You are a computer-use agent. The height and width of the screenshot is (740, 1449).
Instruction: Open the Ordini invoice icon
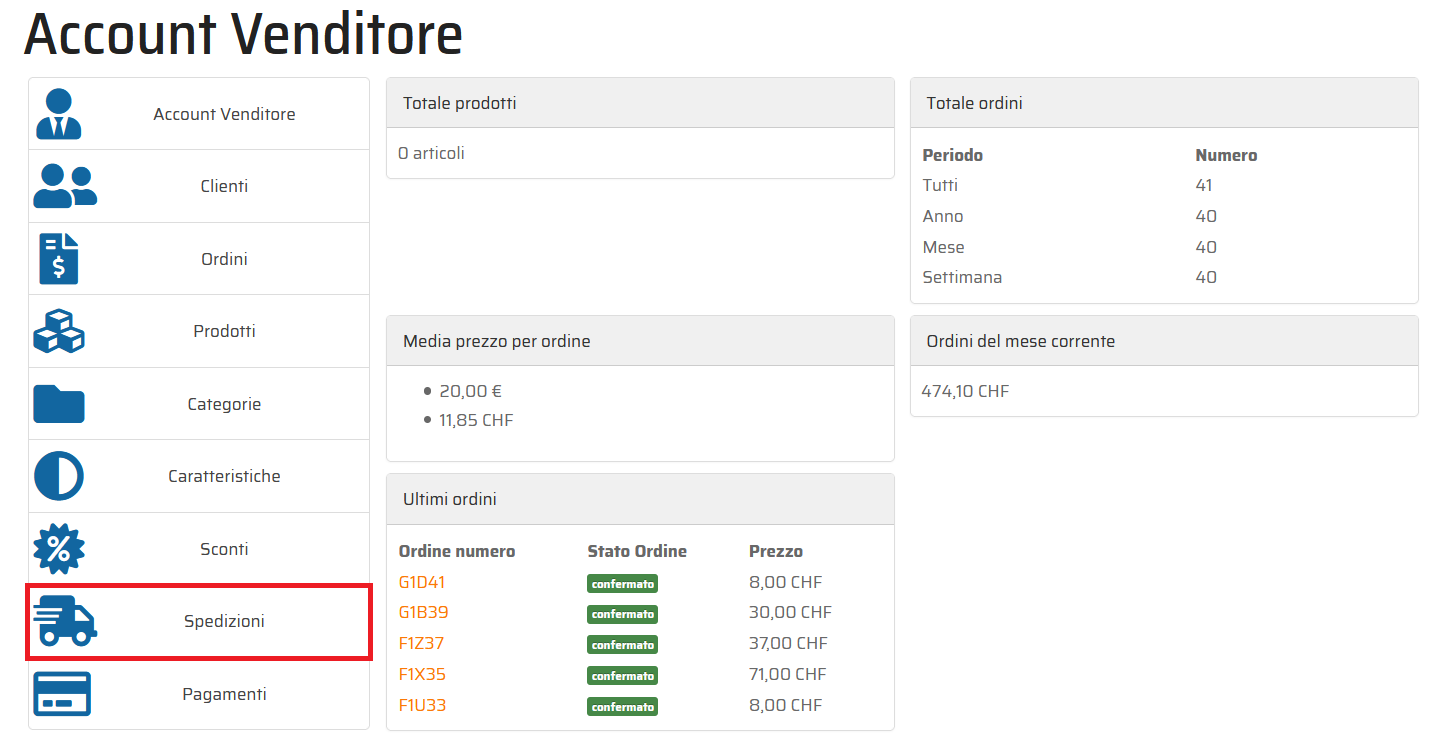(x=58, y=259)
